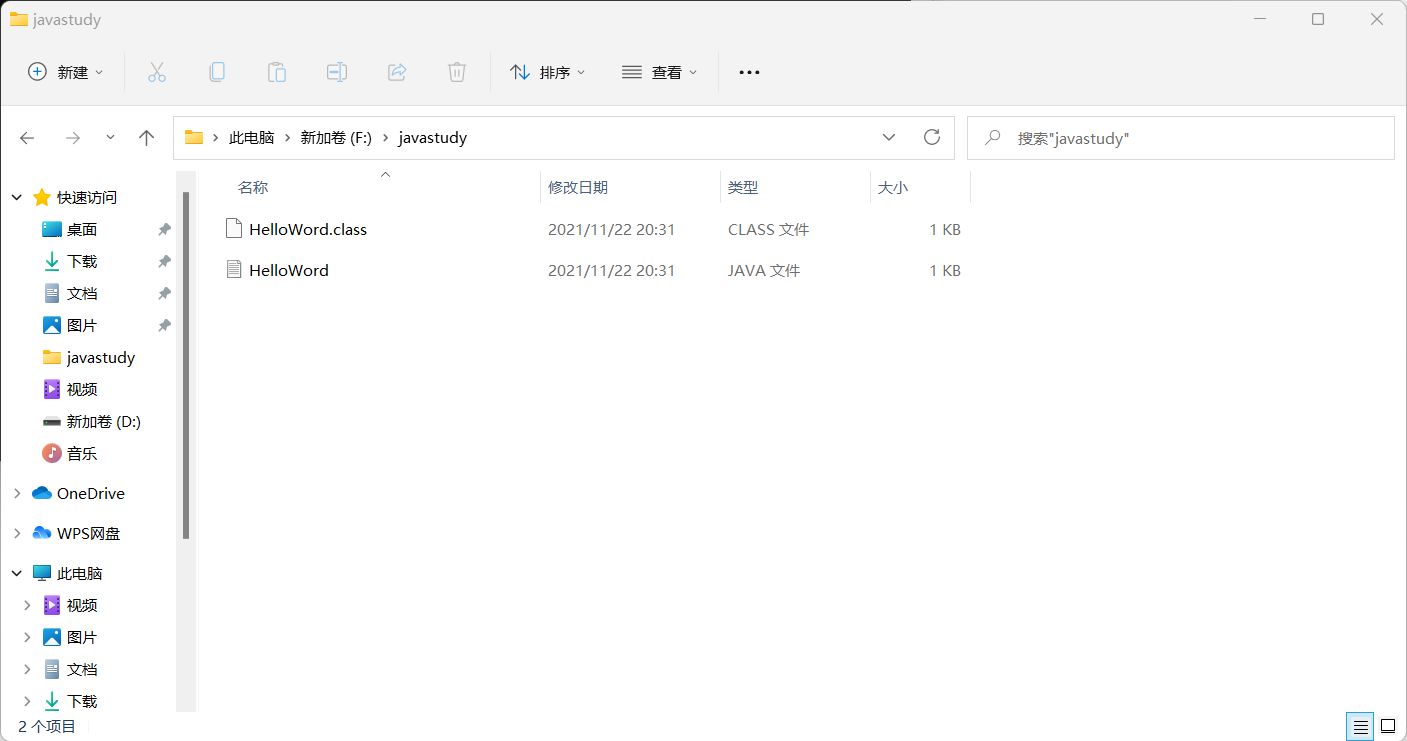Switch to large thumbnails view
The width and height of the screenshot is (1407, 741).
(x=1387, y=726)
